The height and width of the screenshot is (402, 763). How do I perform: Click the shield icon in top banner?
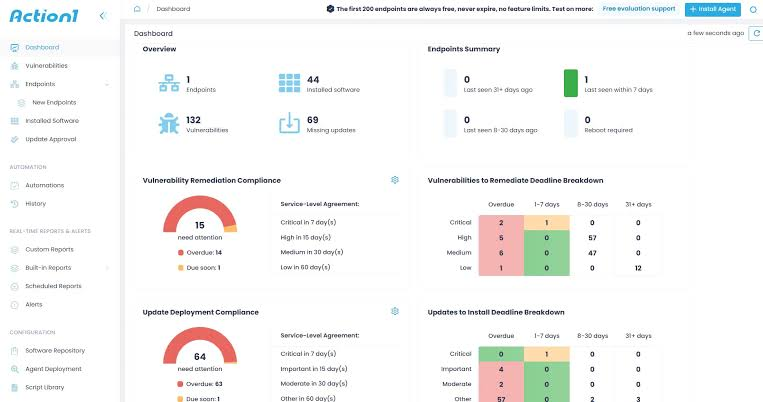point(330,9)
